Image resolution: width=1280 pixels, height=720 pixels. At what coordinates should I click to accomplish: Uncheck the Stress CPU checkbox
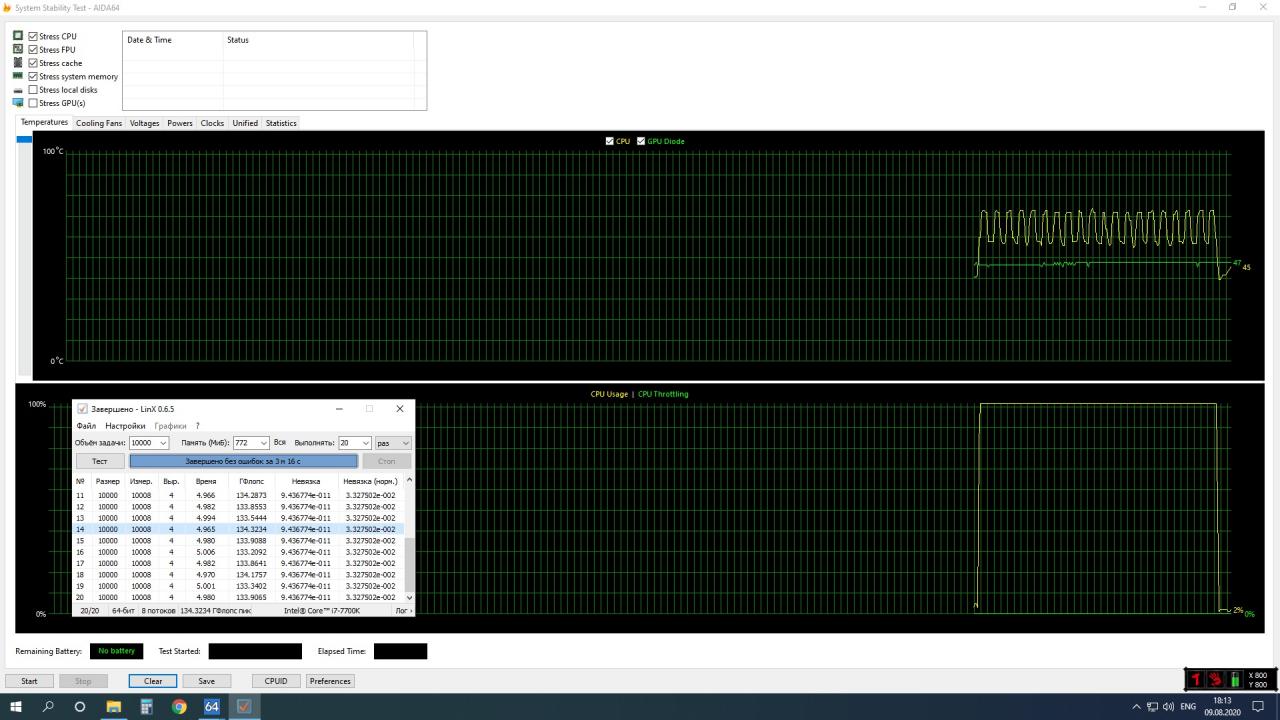point(33,37)
